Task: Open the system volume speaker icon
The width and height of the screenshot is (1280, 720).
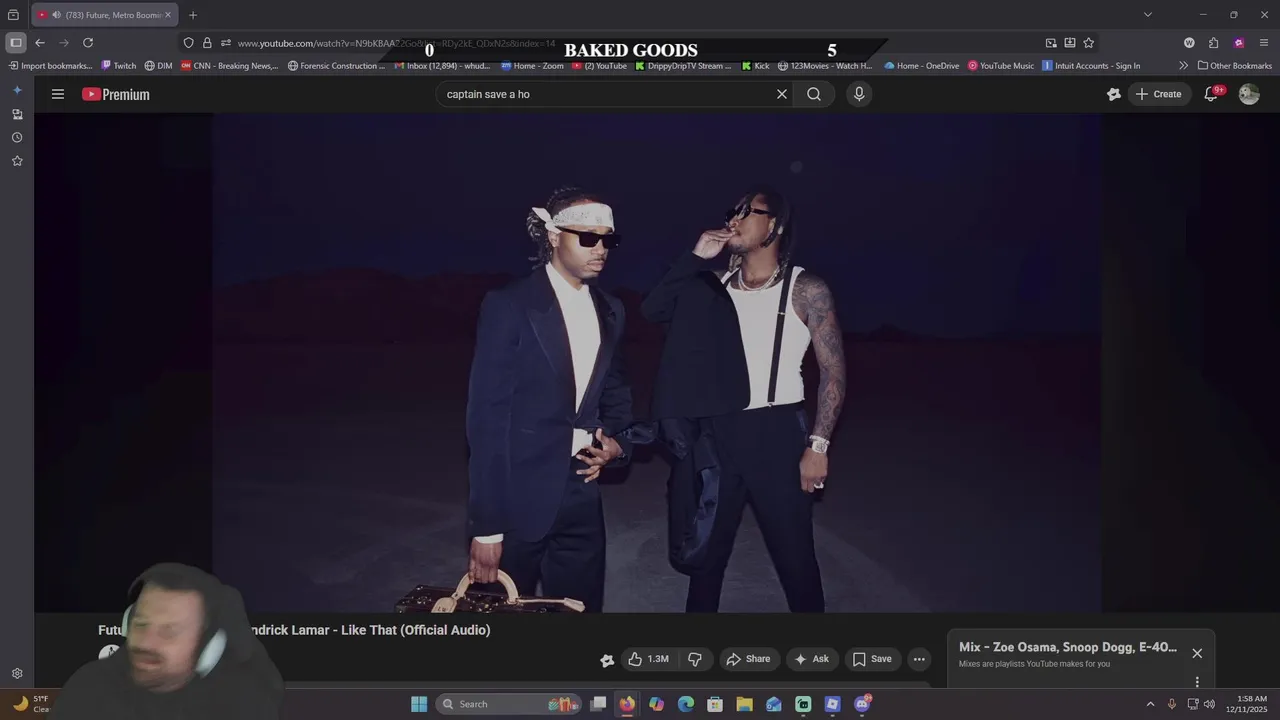Action: [1209, 704]
